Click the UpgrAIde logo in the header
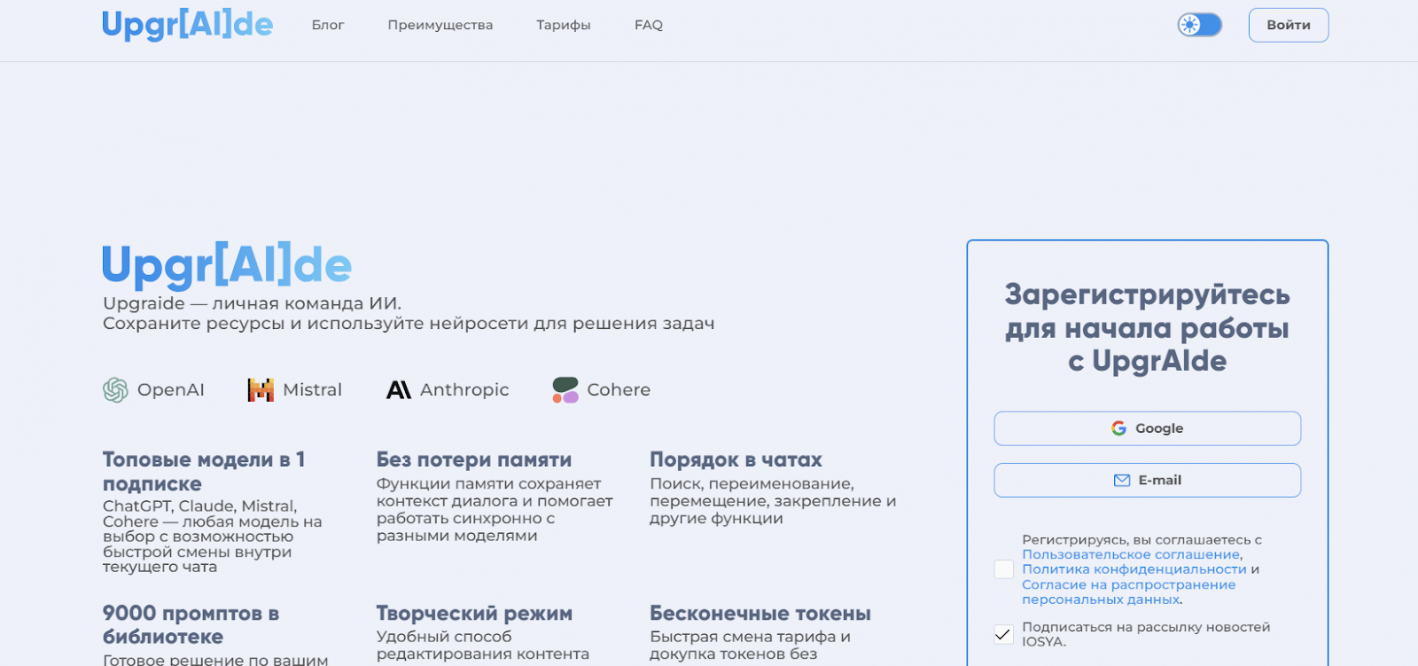Screen dimensions: 1418x666 (x=187, y=25)
